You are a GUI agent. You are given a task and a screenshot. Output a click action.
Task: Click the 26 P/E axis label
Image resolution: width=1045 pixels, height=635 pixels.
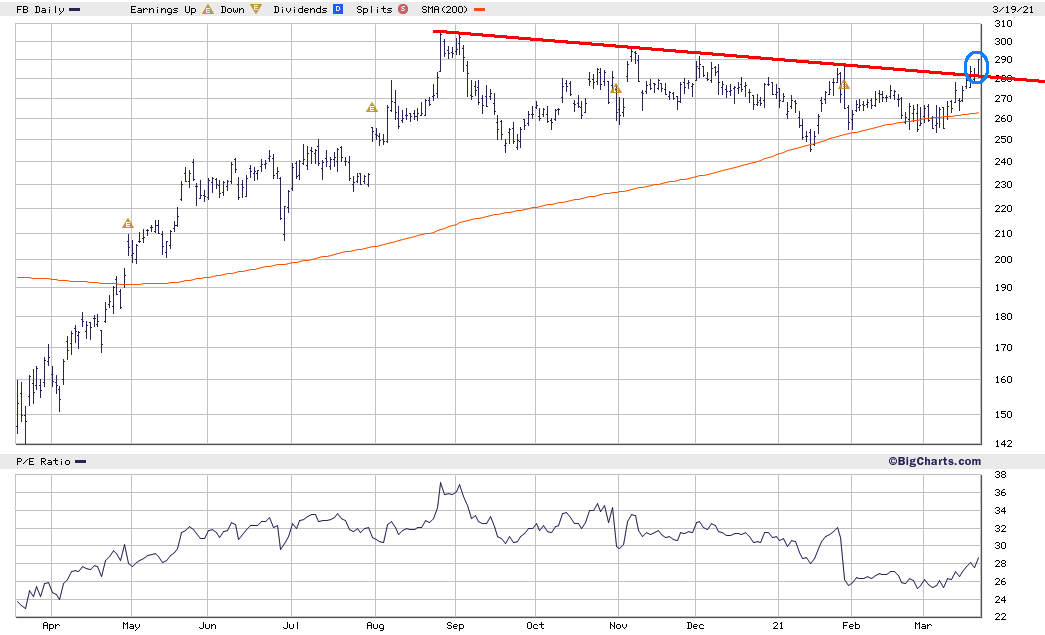click(1000, 582)
